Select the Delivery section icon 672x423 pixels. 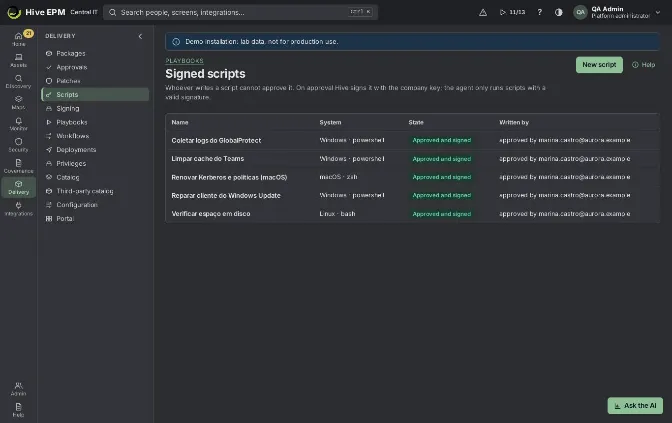pos(18,187)
